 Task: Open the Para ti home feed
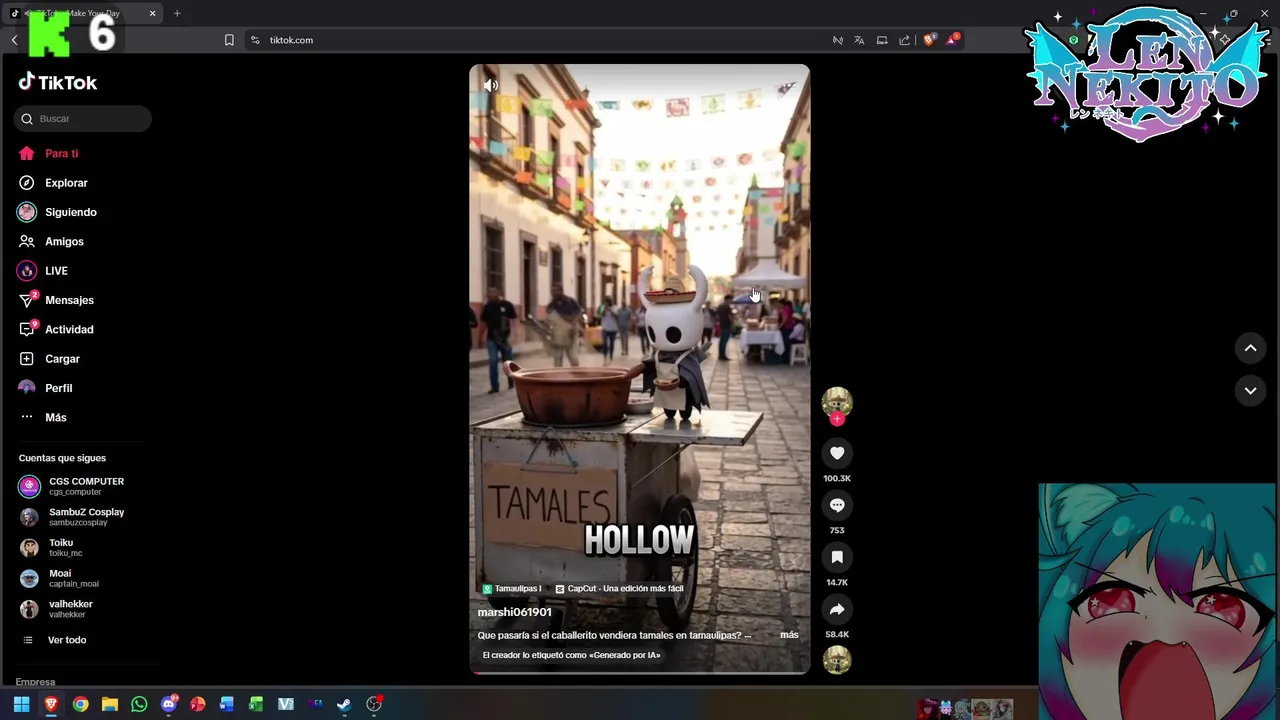point(48,154)
